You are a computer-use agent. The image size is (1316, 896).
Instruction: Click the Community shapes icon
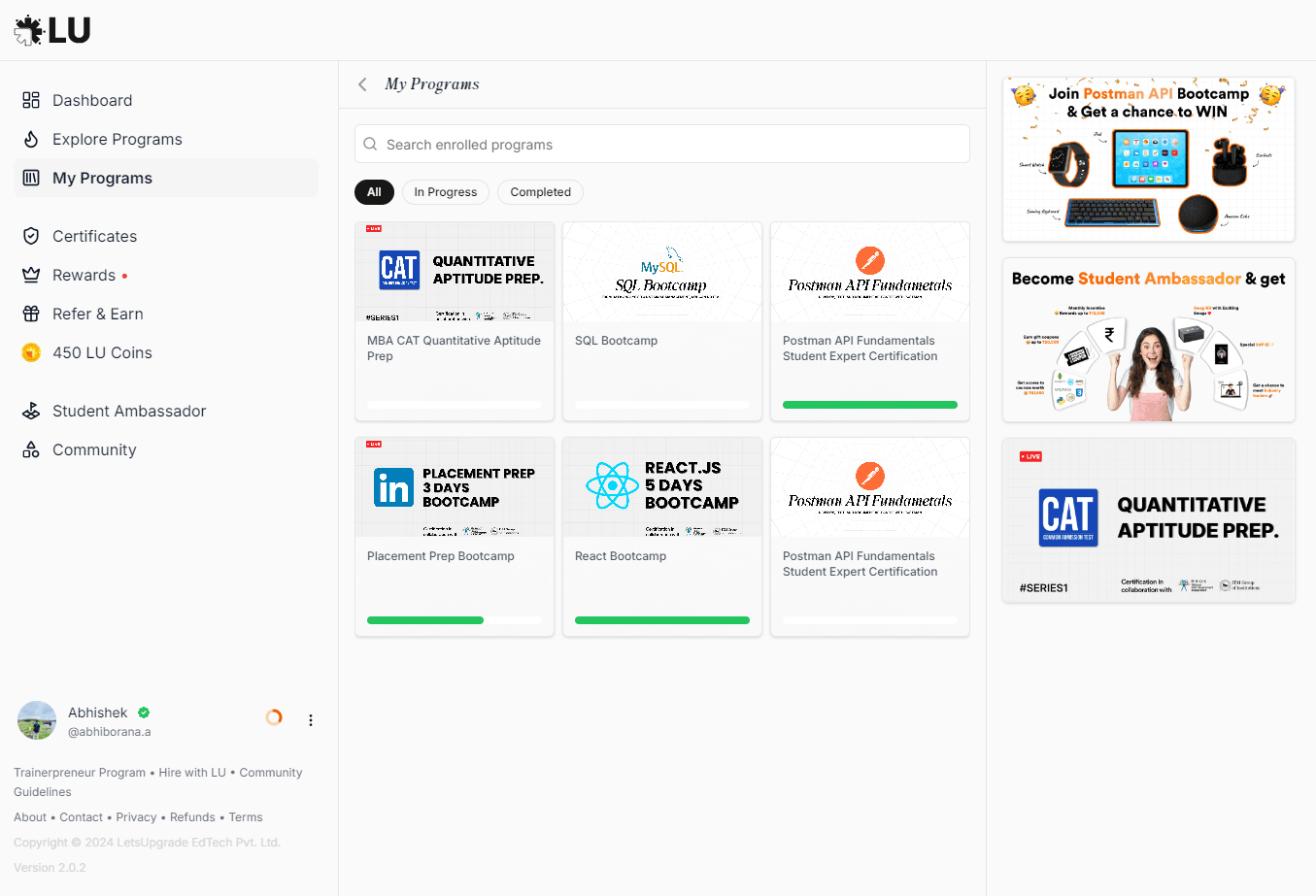point(31,449)
